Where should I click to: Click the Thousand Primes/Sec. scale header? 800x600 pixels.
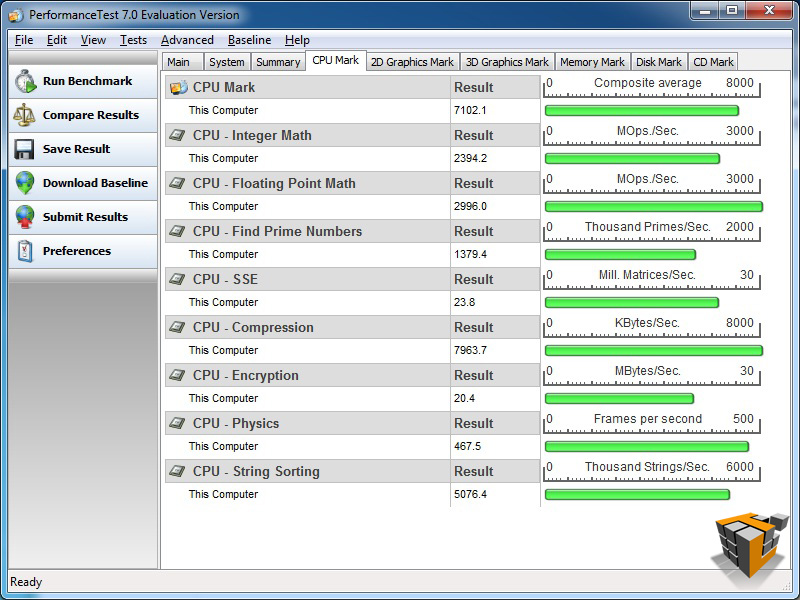(652, 231)
